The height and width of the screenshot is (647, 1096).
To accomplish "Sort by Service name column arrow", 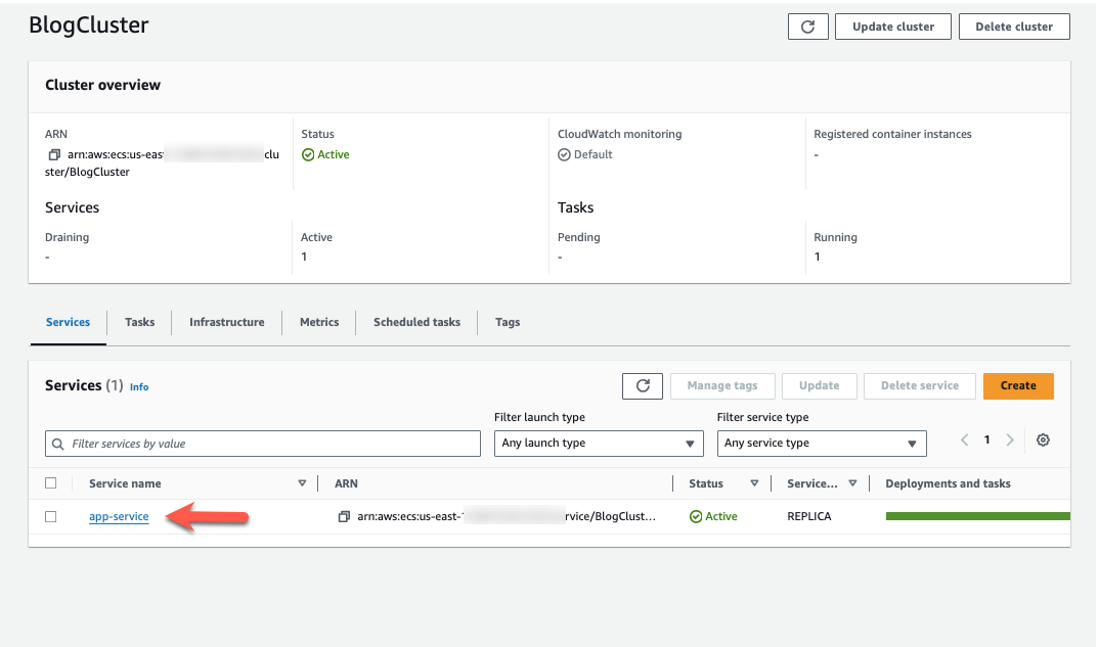I will coord(302,483).
